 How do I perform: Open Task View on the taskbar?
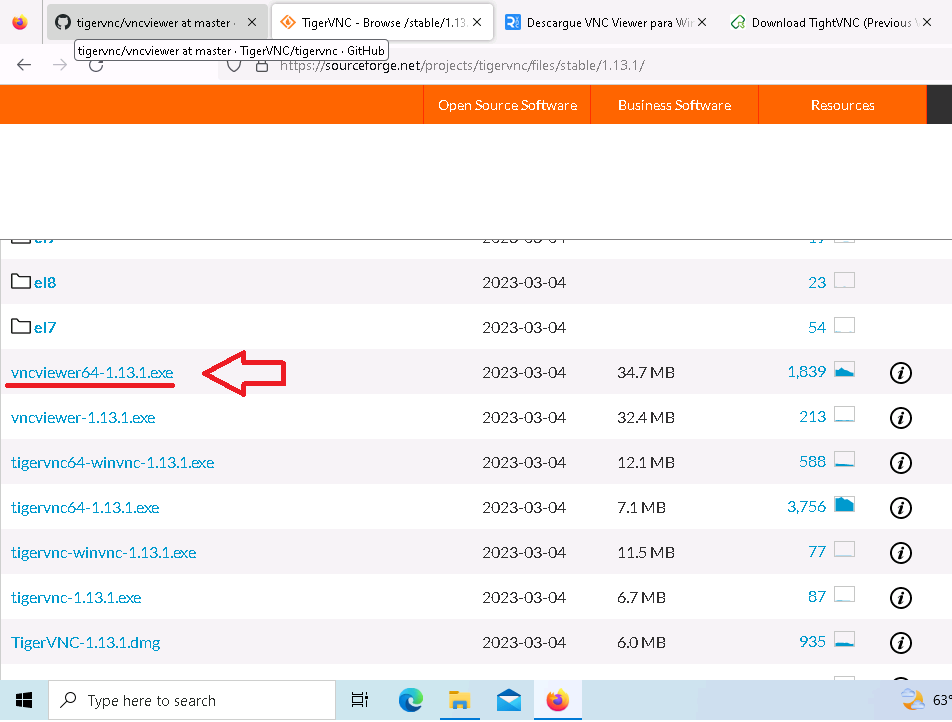360,700
